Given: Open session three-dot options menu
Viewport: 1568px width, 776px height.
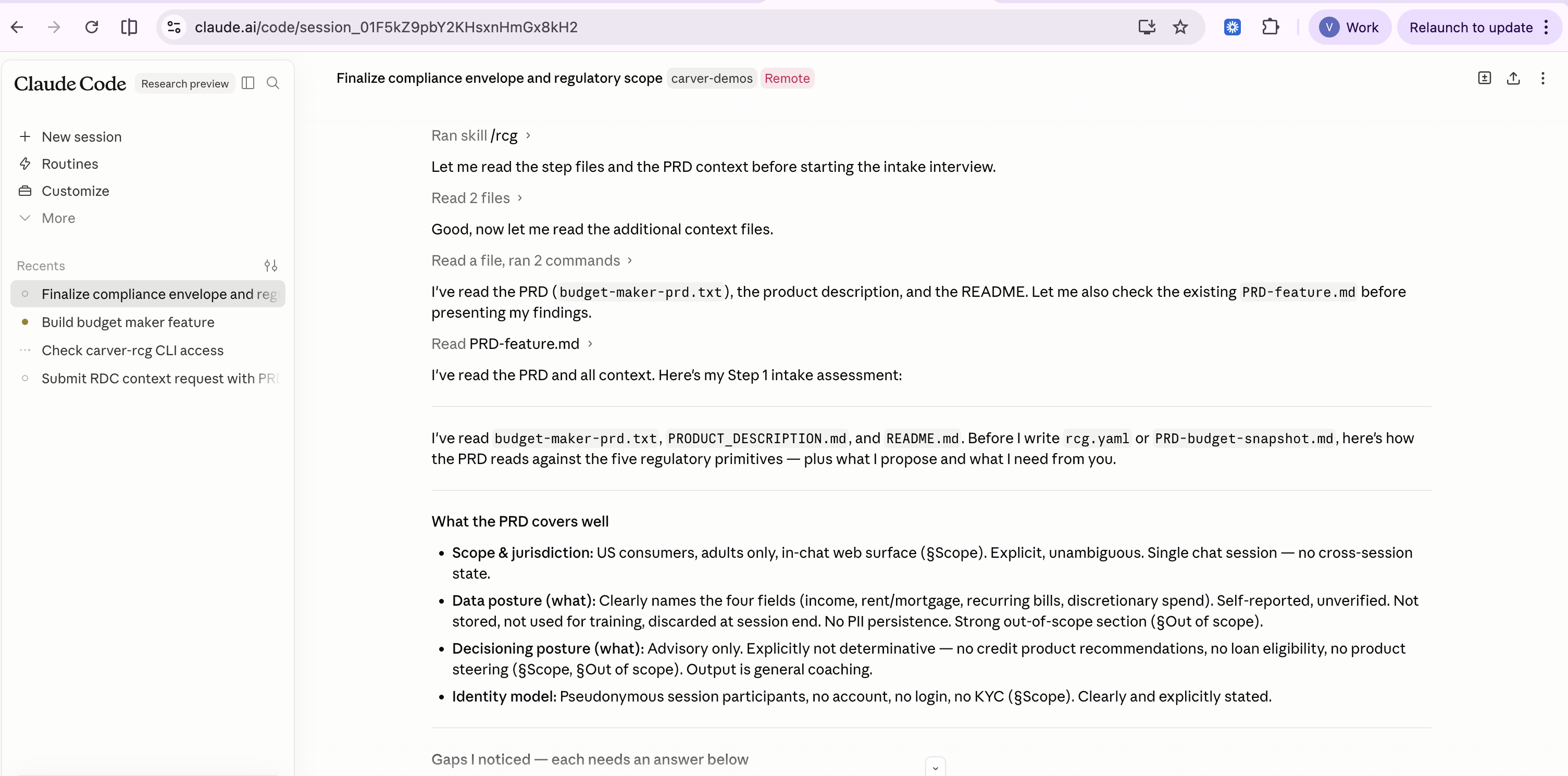Looking at the screenshot, I should (x=1542, y=79).
